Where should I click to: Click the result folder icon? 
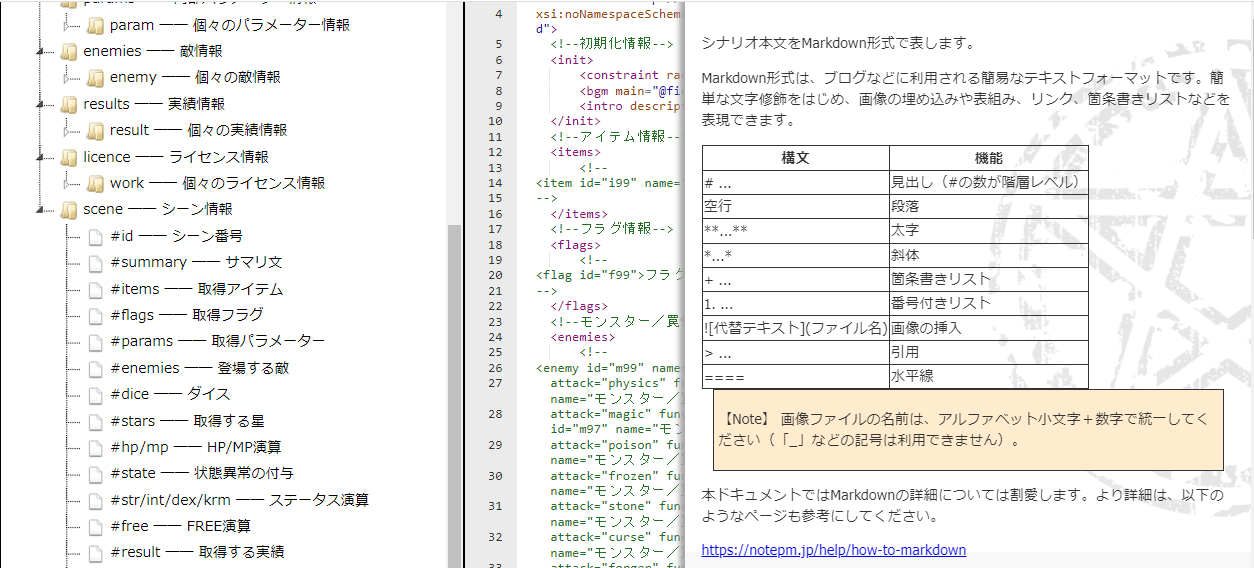pos(95,130)
